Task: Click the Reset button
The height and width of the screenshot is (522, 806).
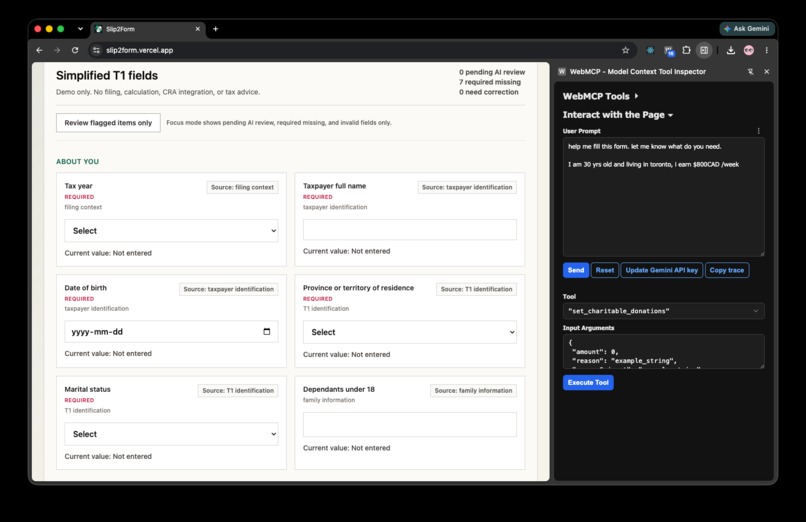Action: [x=605, y=270]
